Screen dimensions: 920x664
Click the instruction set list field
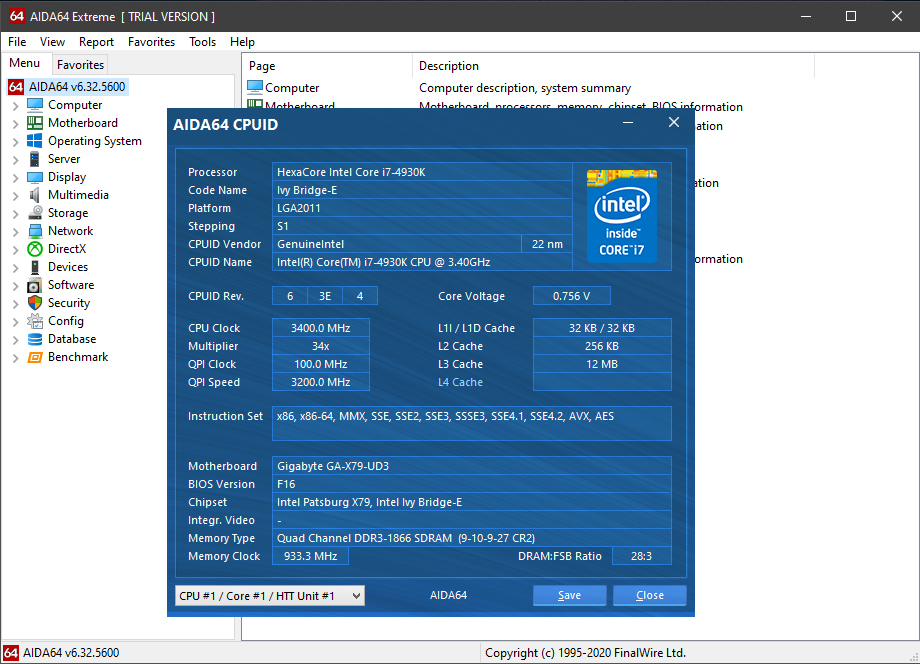(x=472, y=424)
